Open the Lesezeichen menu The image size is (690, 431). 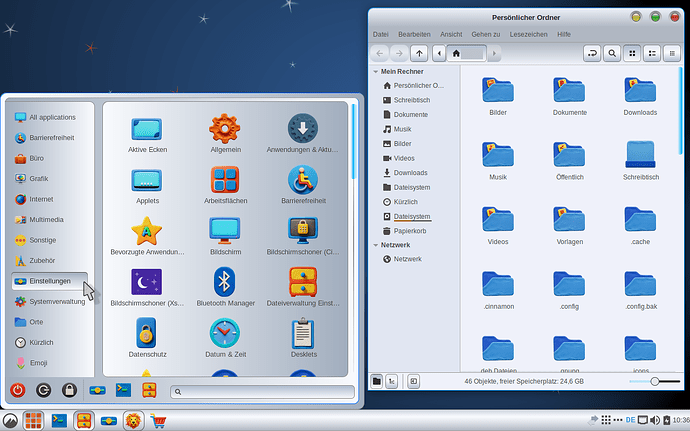click(x=527, y=34)
